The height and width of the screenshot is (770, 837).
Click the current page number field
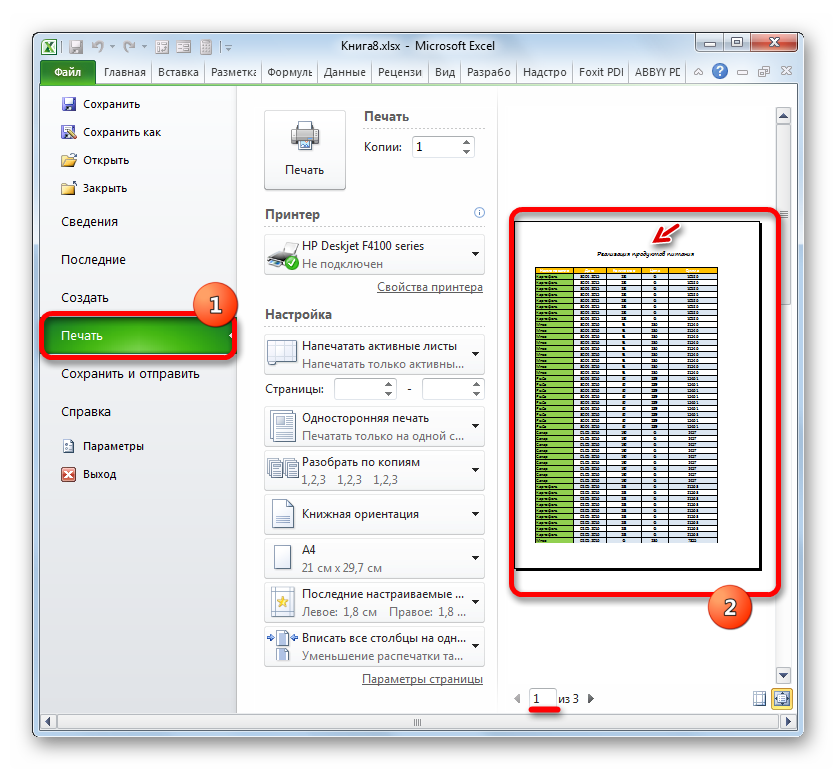tap(543, 699)
